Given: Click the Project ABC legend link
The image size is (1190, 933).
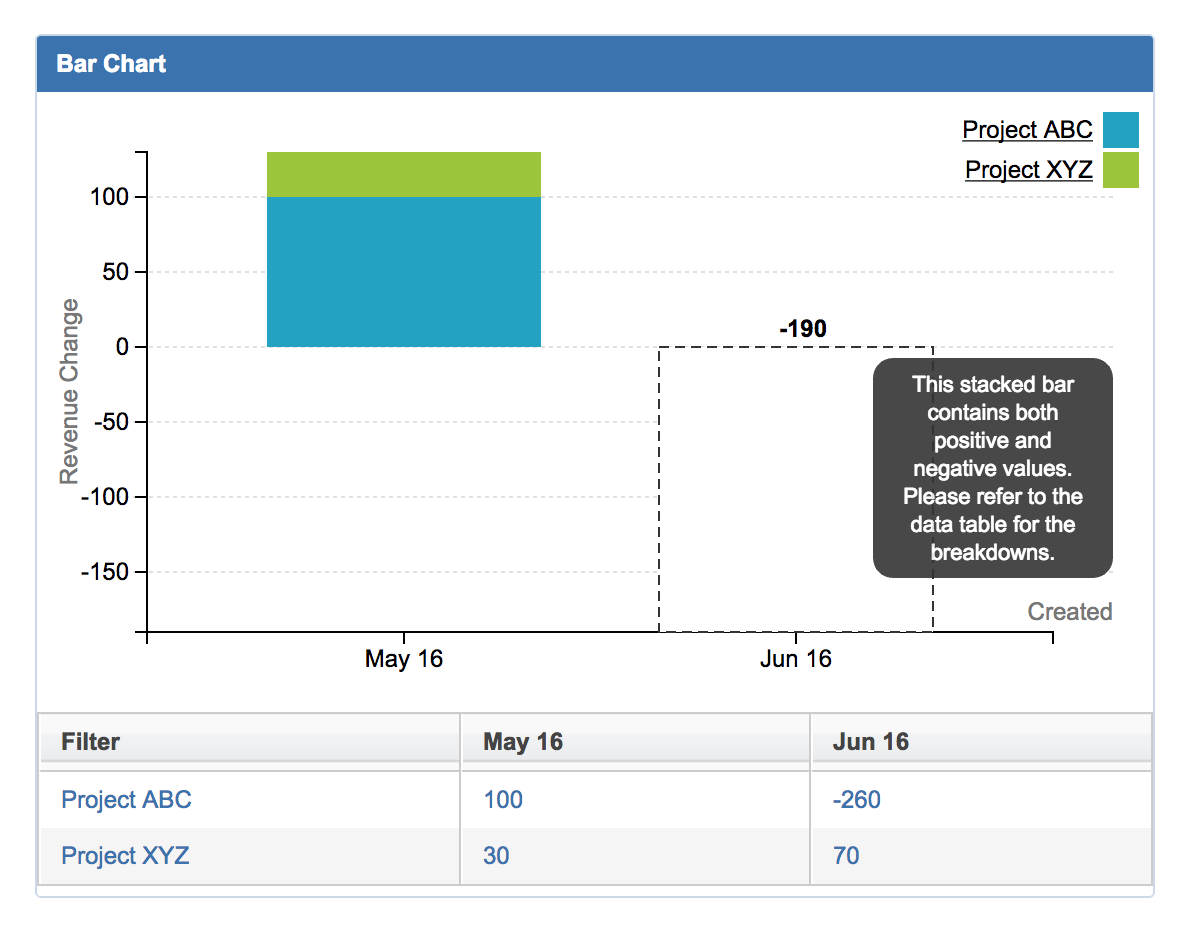Looking at the screenshot, I should pos(1027,130).
